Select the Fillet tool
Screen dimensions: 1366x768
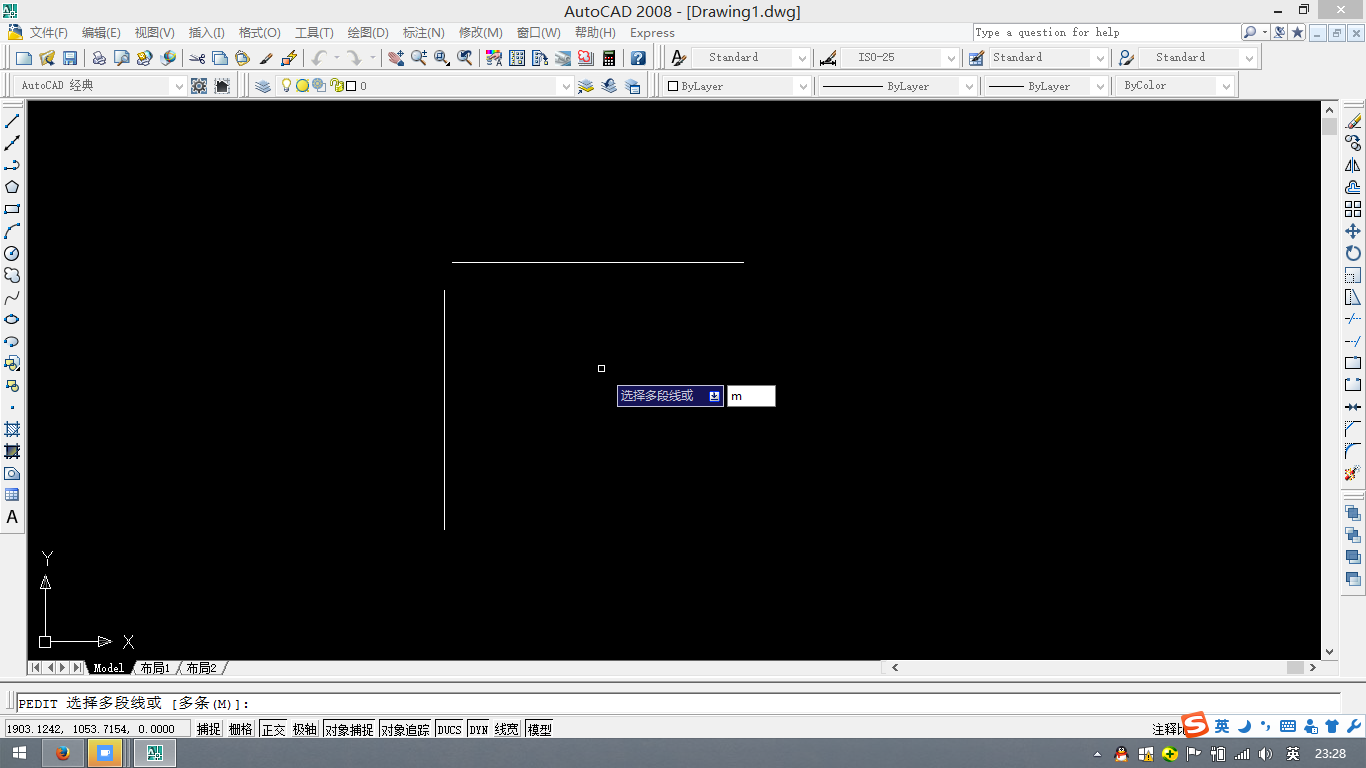coord(1353,451)
